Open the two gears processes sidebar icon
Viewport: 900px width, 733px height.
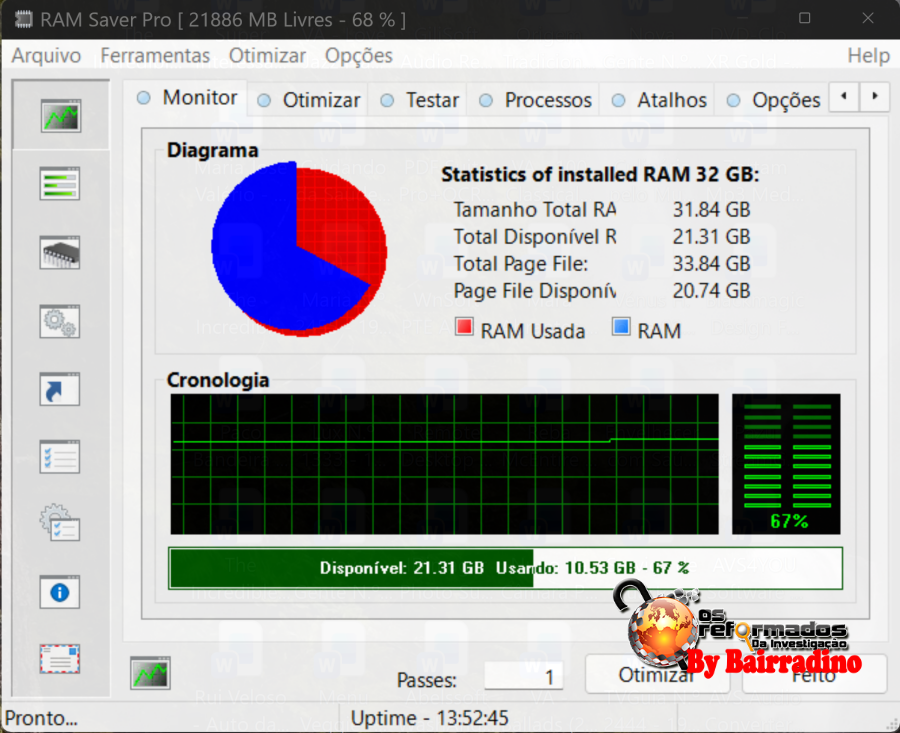pos(60,321)
